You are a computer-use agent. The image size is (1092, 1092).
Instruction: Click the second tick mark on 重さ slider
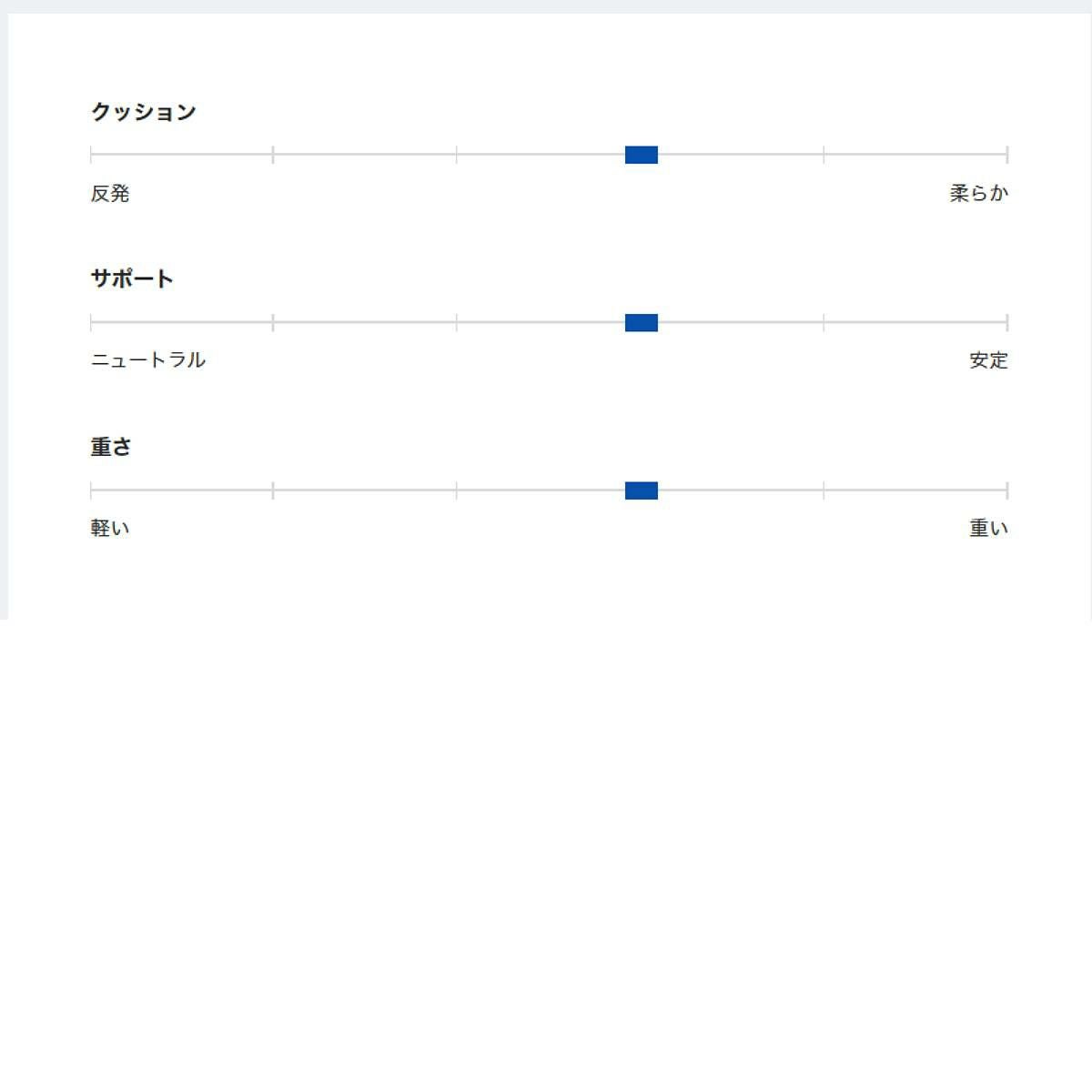click(x=273, y=491)
